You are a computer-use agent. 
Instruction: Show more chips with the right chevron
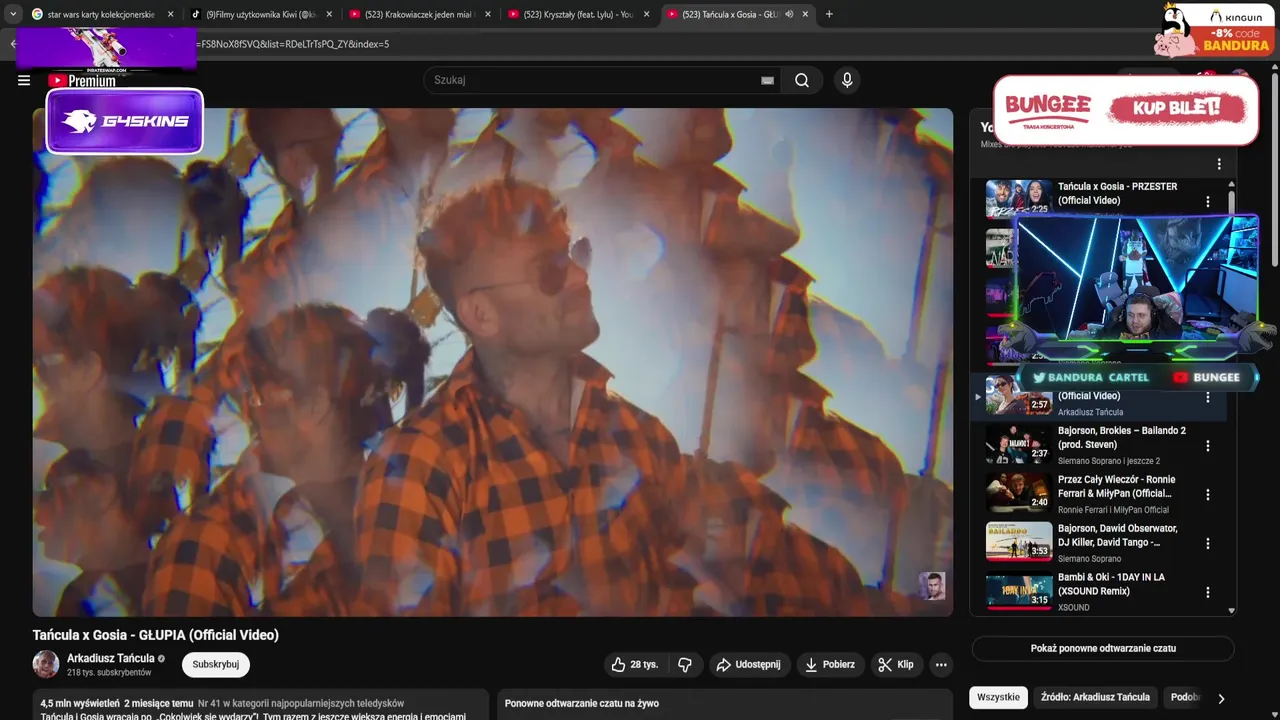(x=1221, y=698)
